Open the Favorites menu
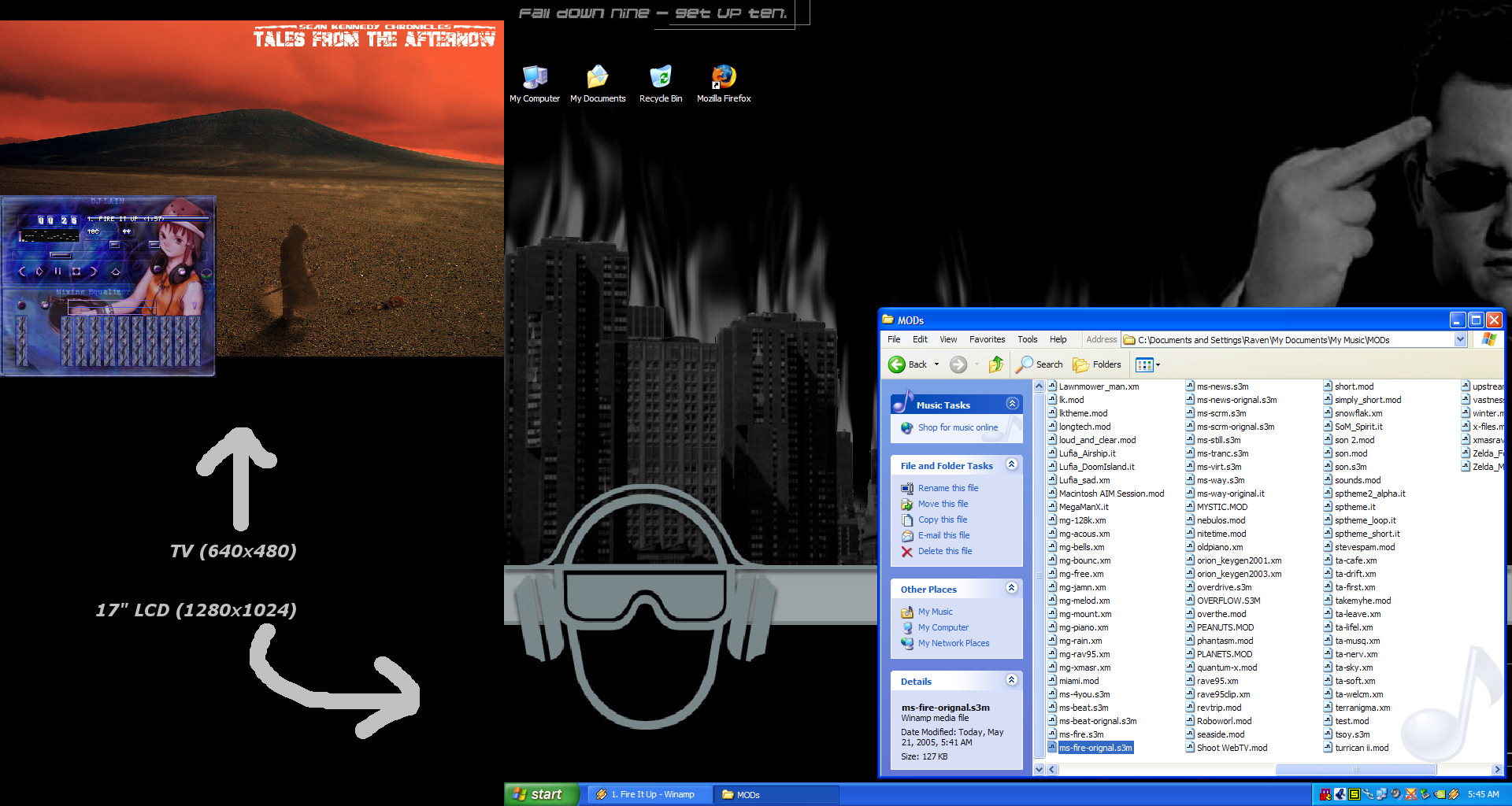This screenshot has width=1512, height=806. click(987, 340)
